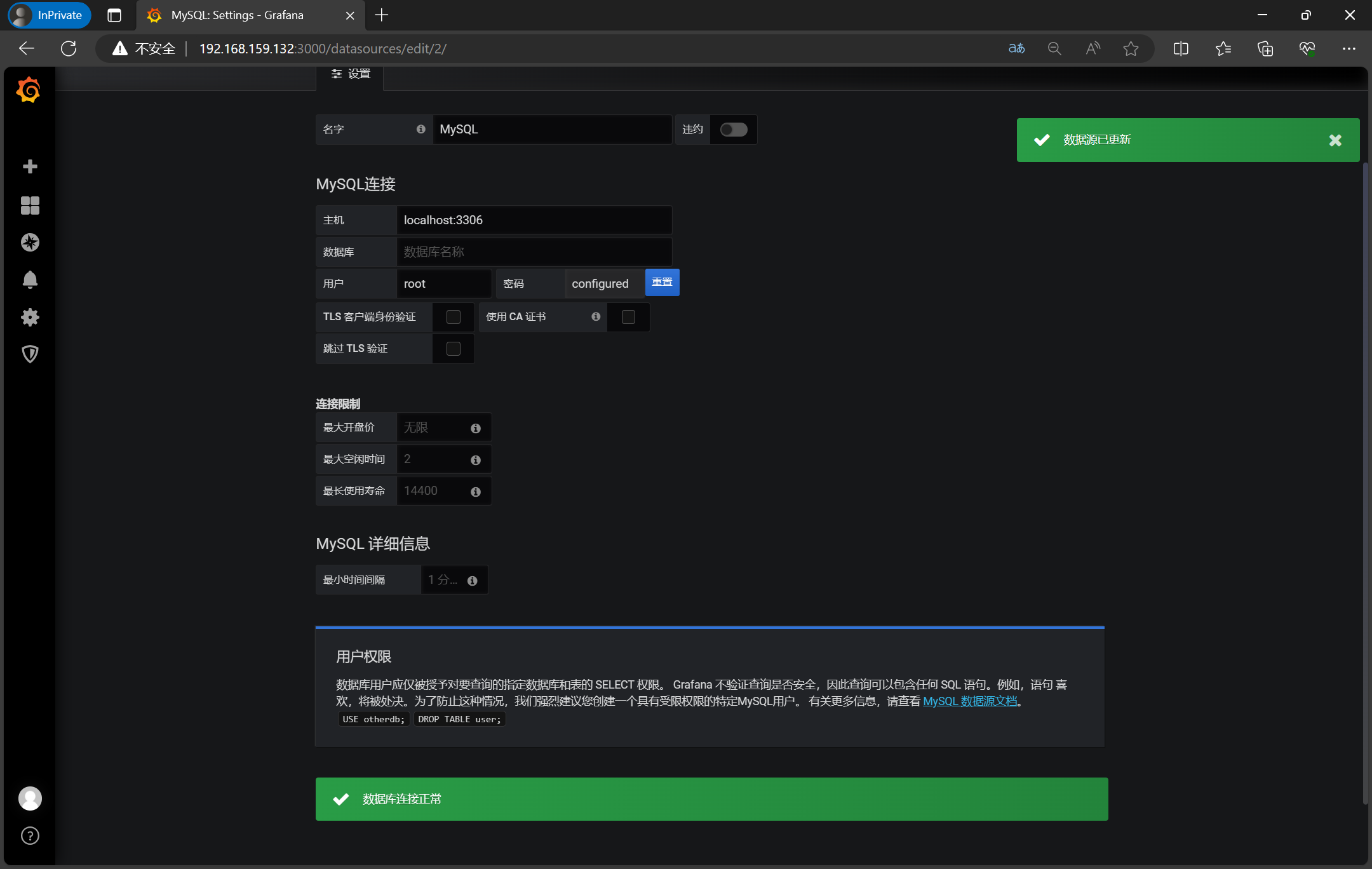This screenshot has height=869, width=1372.
Task: Dismiss the data source updated notification
Action: pos(1335,140)
